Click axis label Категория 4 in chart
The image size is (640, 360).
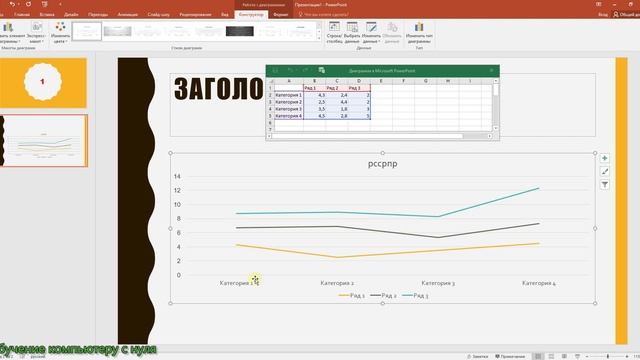[539, 283]
